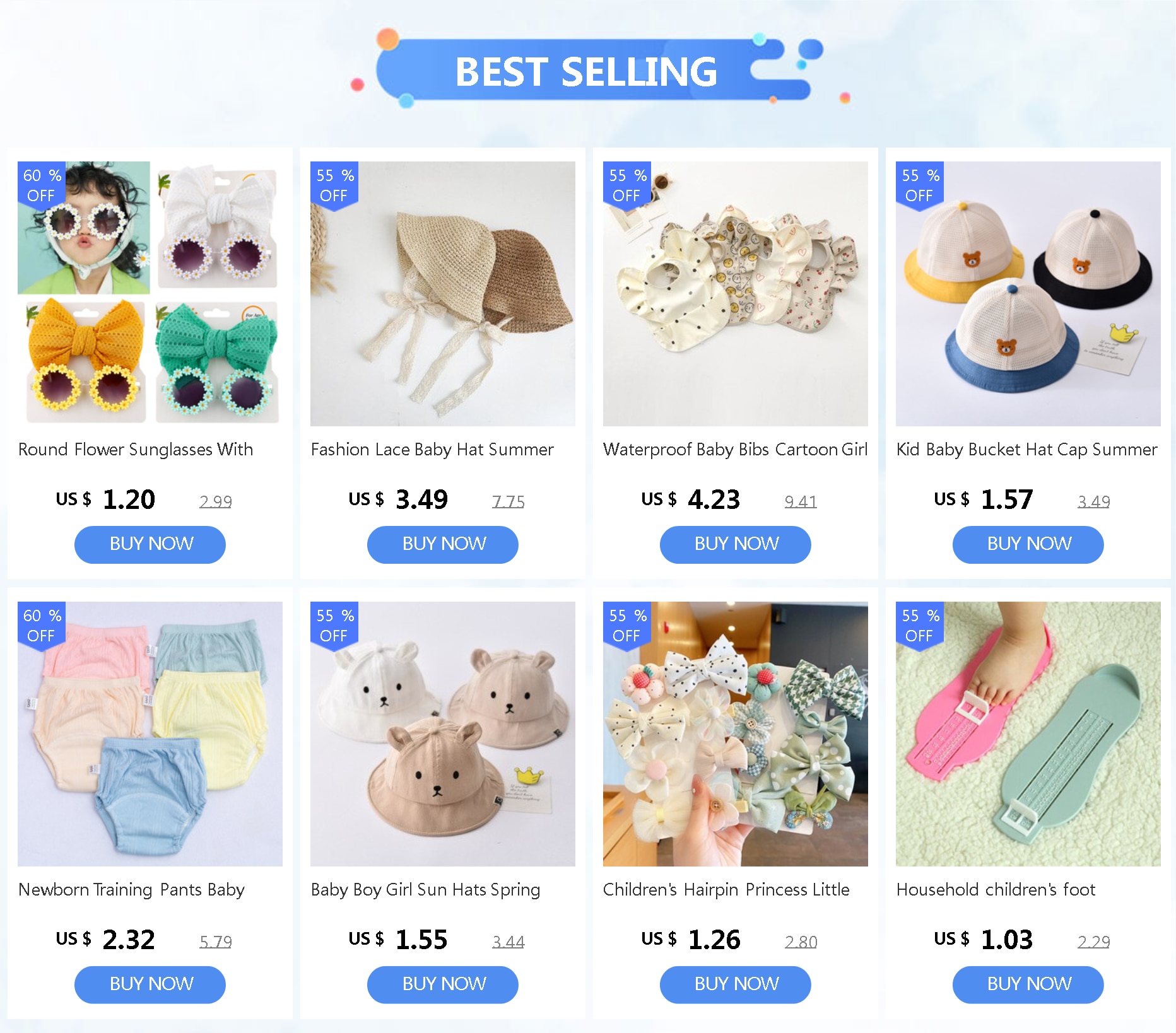The image size is (1176, 1033).
Task: Buy the Waterproof Baby Bibs now
Action: [x=736, y=544]
